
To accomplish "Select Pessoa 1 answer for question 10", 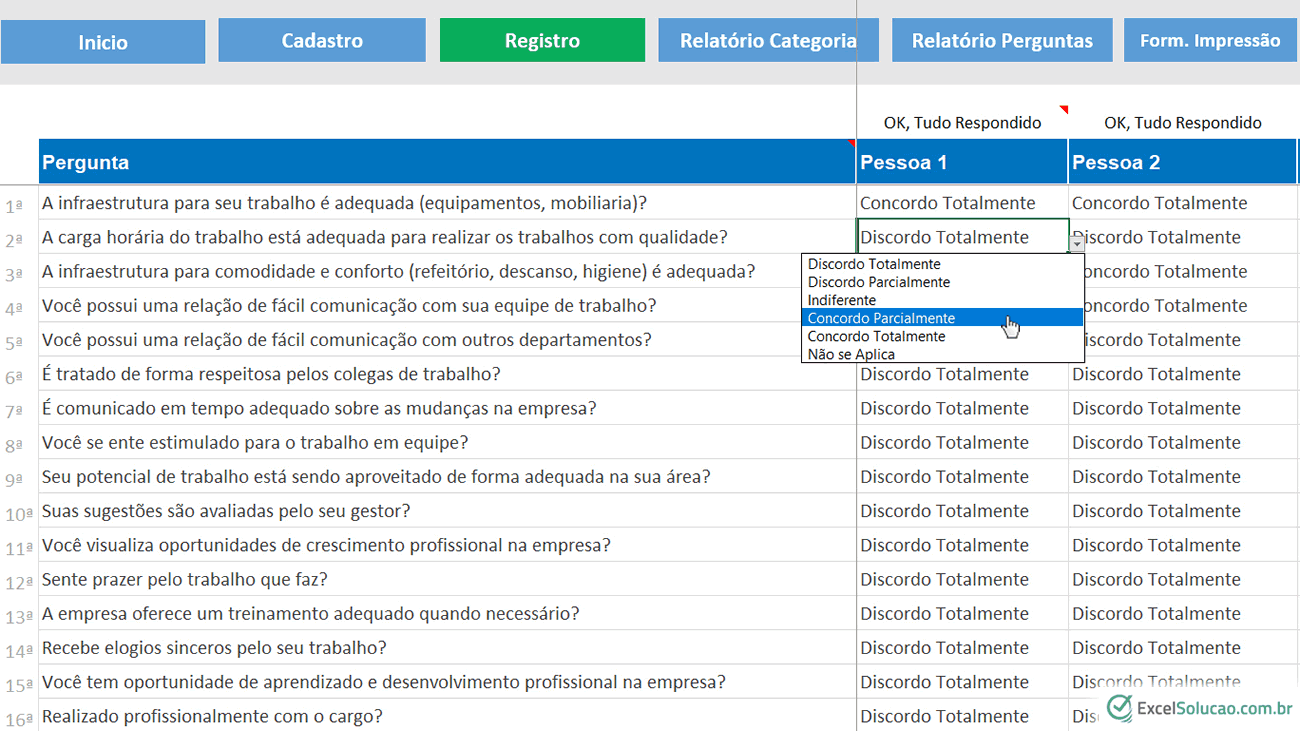I will (962, 511).
